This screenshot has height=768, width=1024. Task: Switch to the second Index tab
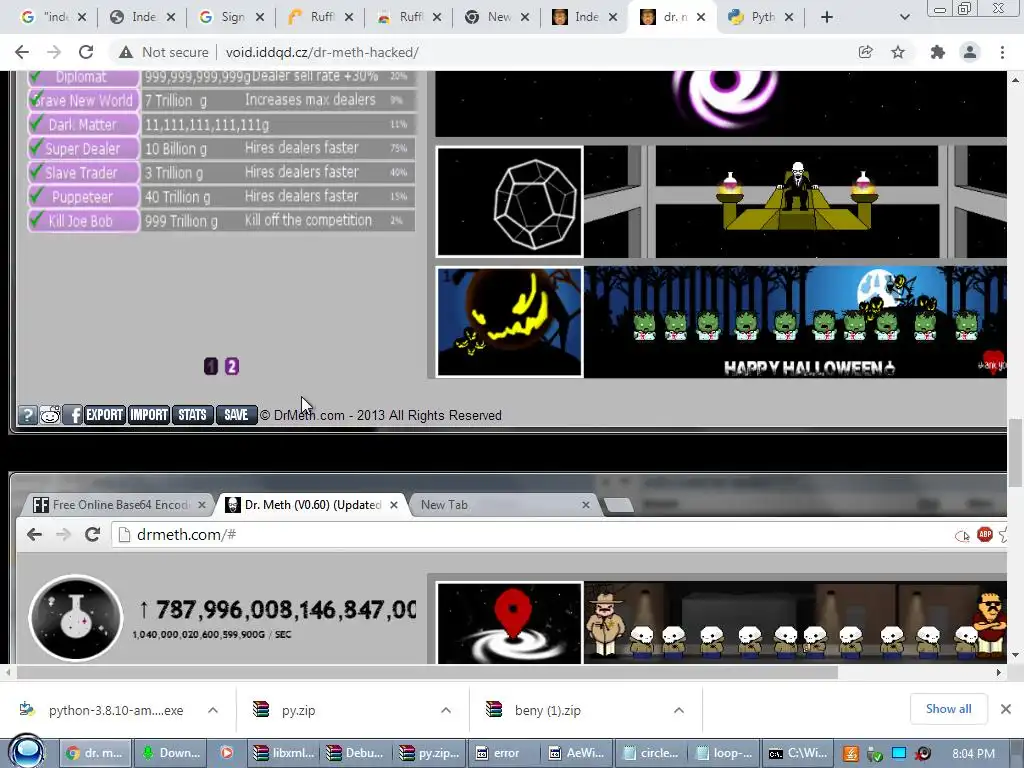(x=584, y=17)
